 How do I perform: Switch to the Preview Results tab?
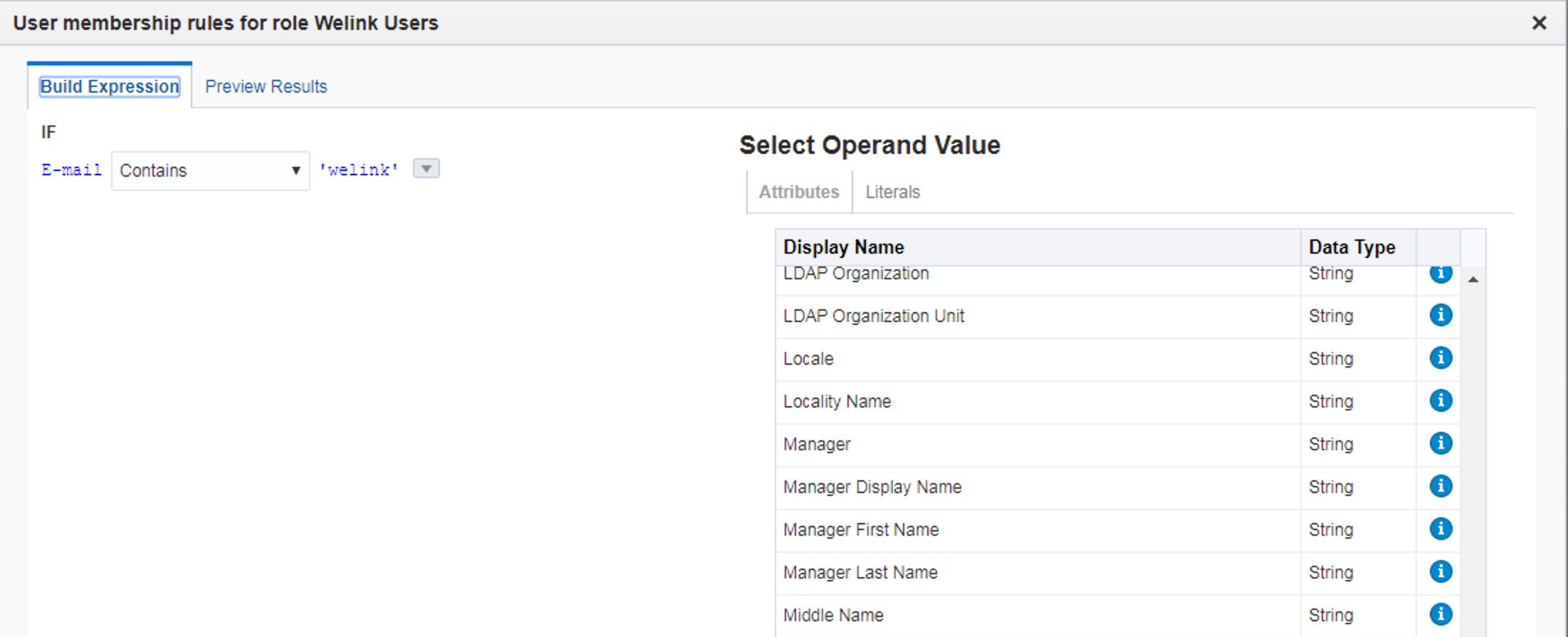click(x=266, y=86)
